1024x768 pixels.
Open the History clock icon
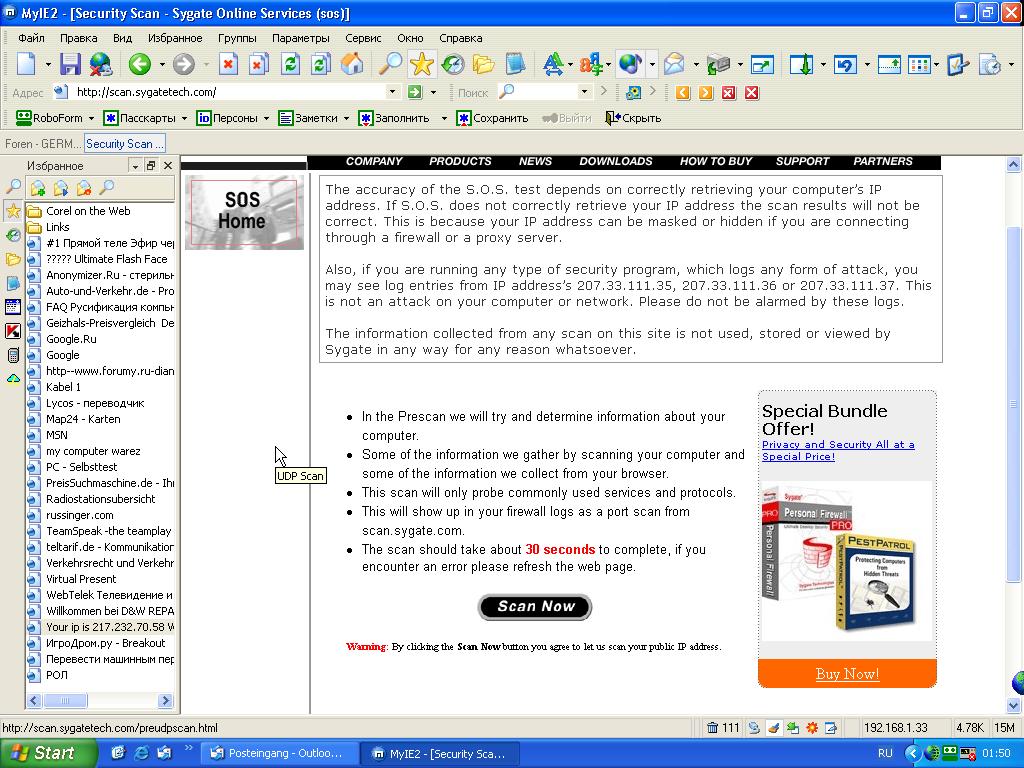(453, 64)
